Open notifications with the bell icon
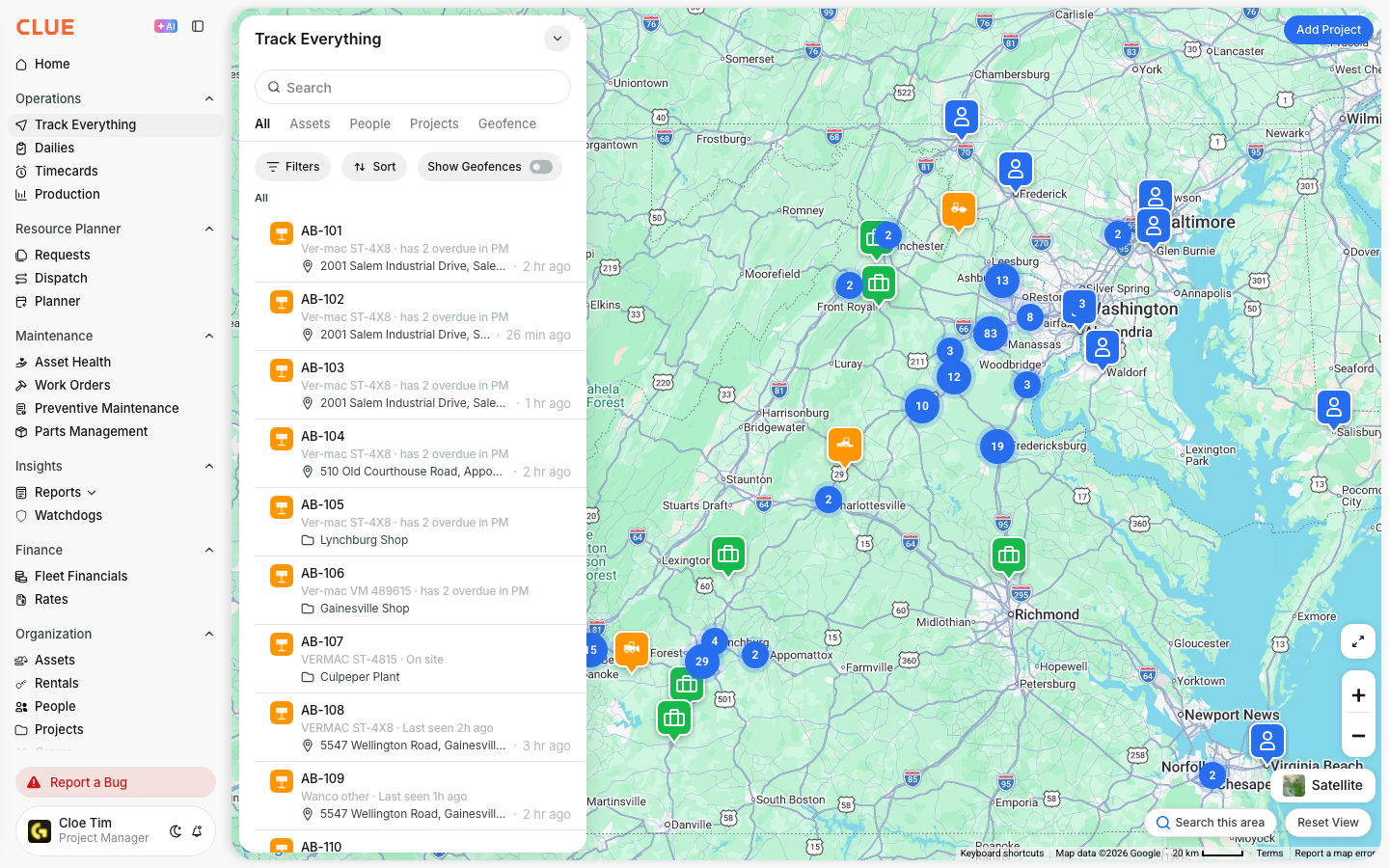The width and height of the screenshot is (1389, 868). (197, 831)
